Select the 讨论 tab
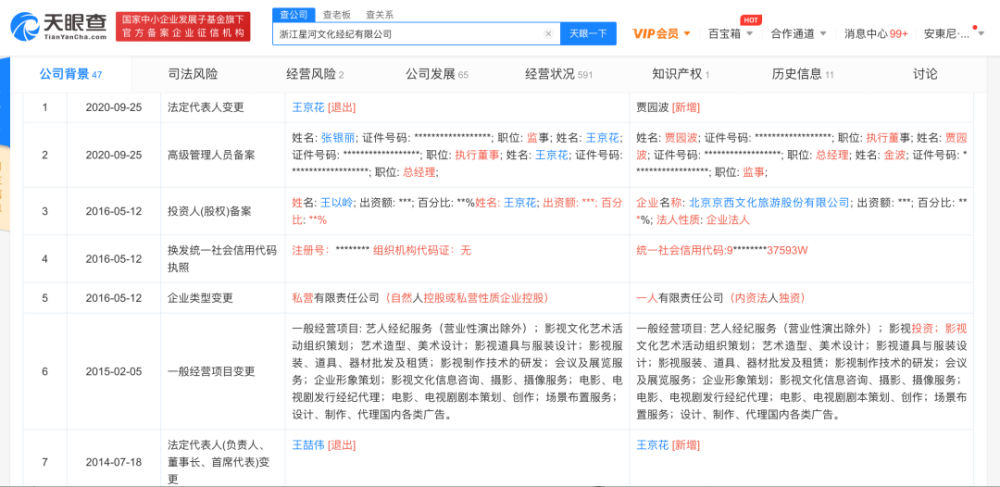Image resolution: width=1000 pixels, height=487 pixels. [x=925, y=75]
